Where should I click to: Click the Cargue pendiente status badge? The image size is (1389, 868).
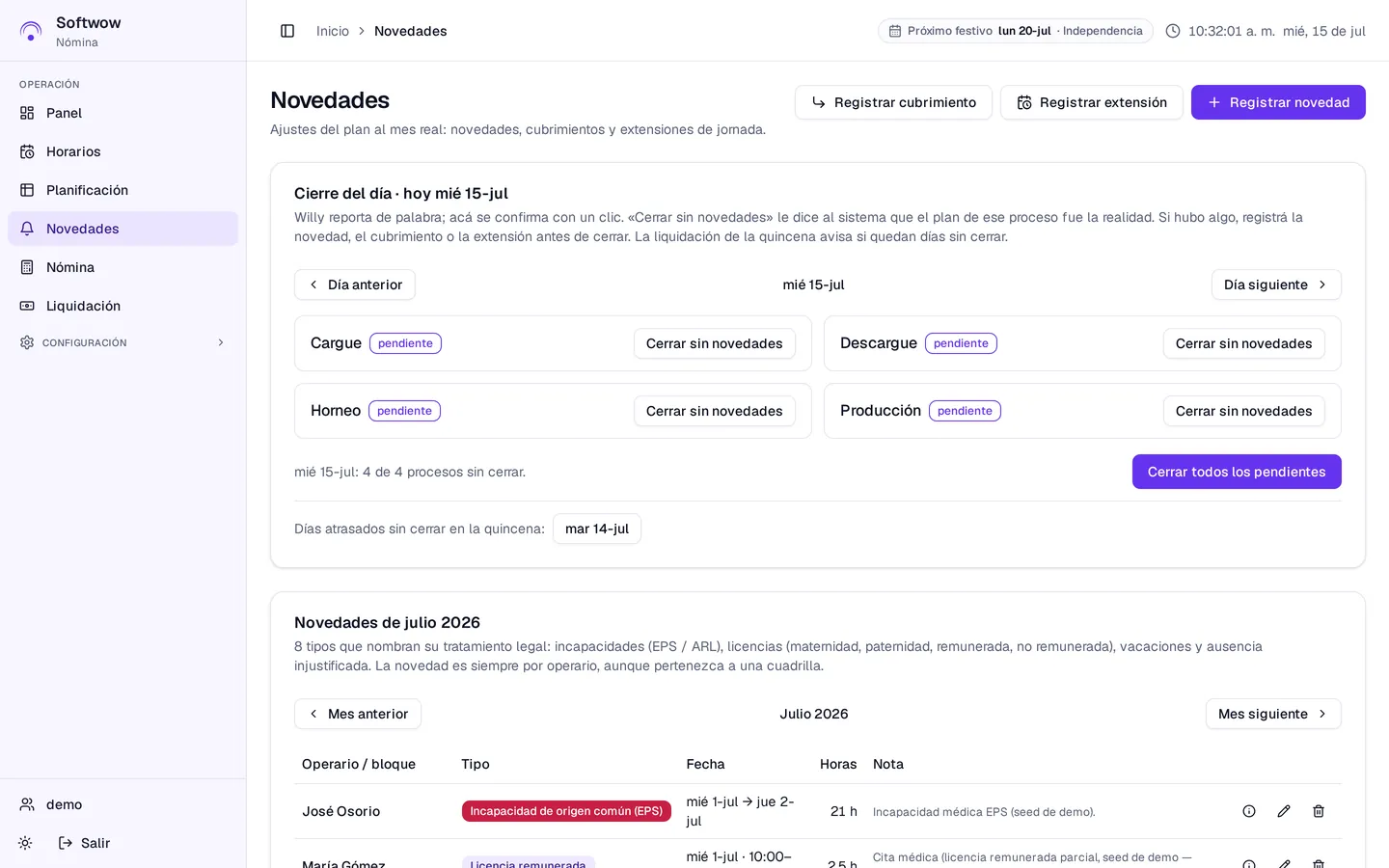pyautogui.click(x=405, y=343)
